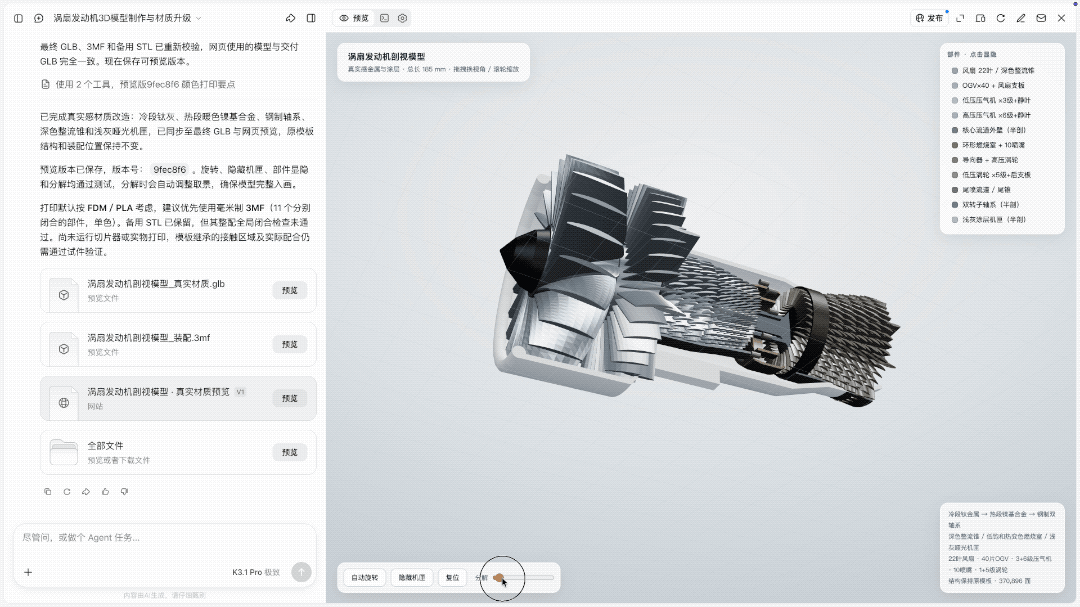Image resolution: width=1080 pixels, height=607 pixels.
Task: Preview 全部文件 folder
Action: click(289, 452)
